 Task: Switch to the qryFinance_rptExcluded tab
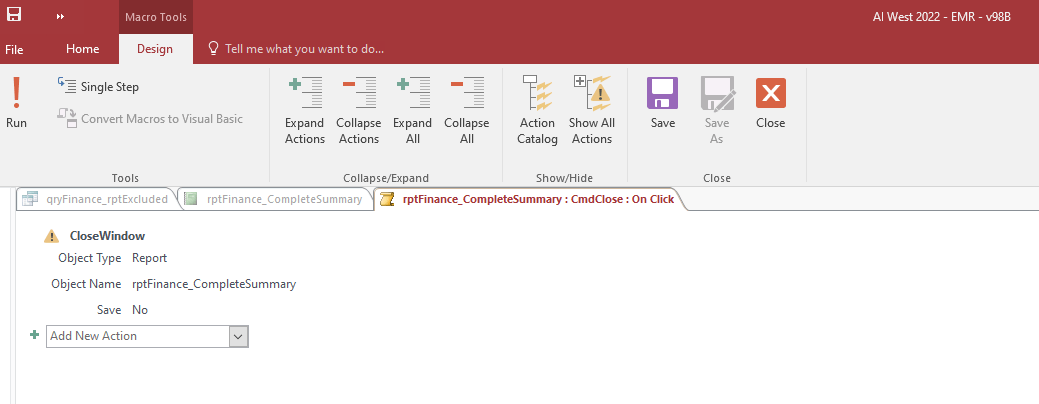coord(97,199)
